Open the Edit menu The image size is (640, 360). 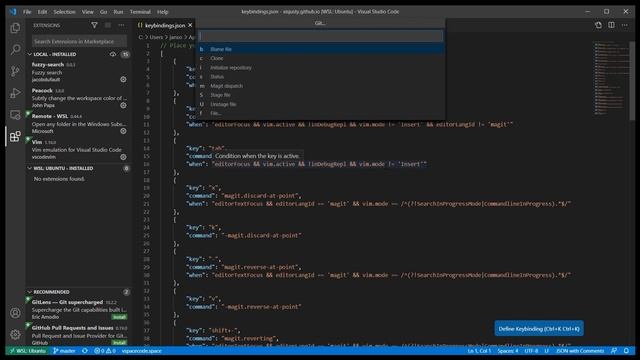(42, 12)
